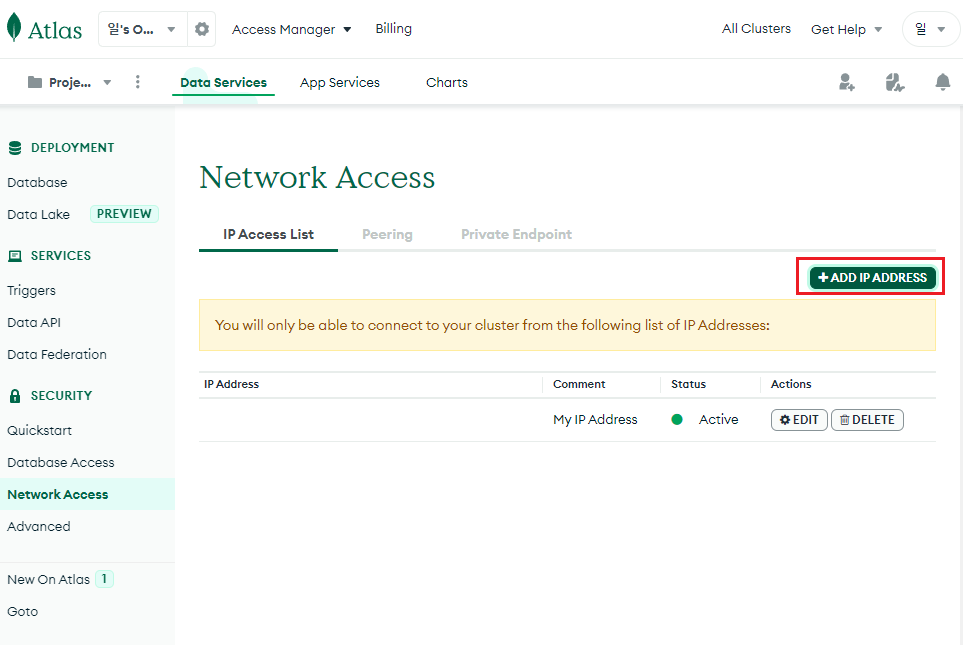Select the IP Access List tab
The image size is (963, 645).
click(x=268, y=234)
